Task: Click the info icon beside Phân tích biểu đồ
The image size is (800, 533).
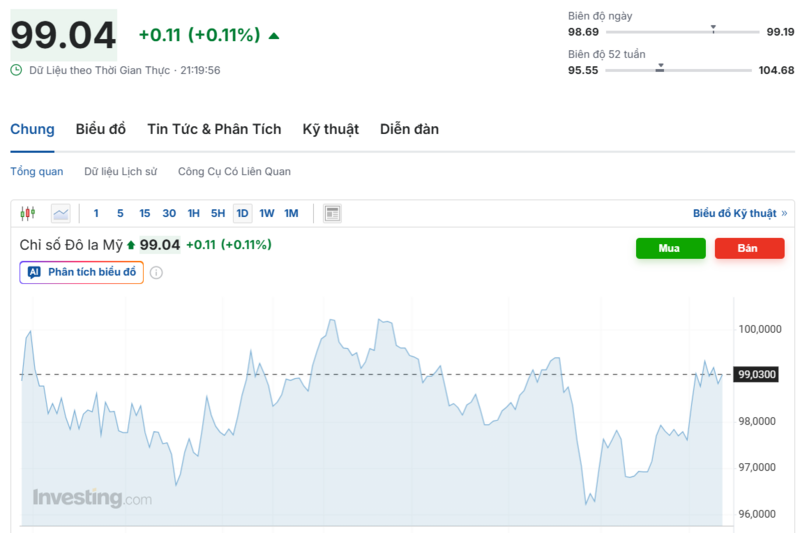Action: coord(156,272)
